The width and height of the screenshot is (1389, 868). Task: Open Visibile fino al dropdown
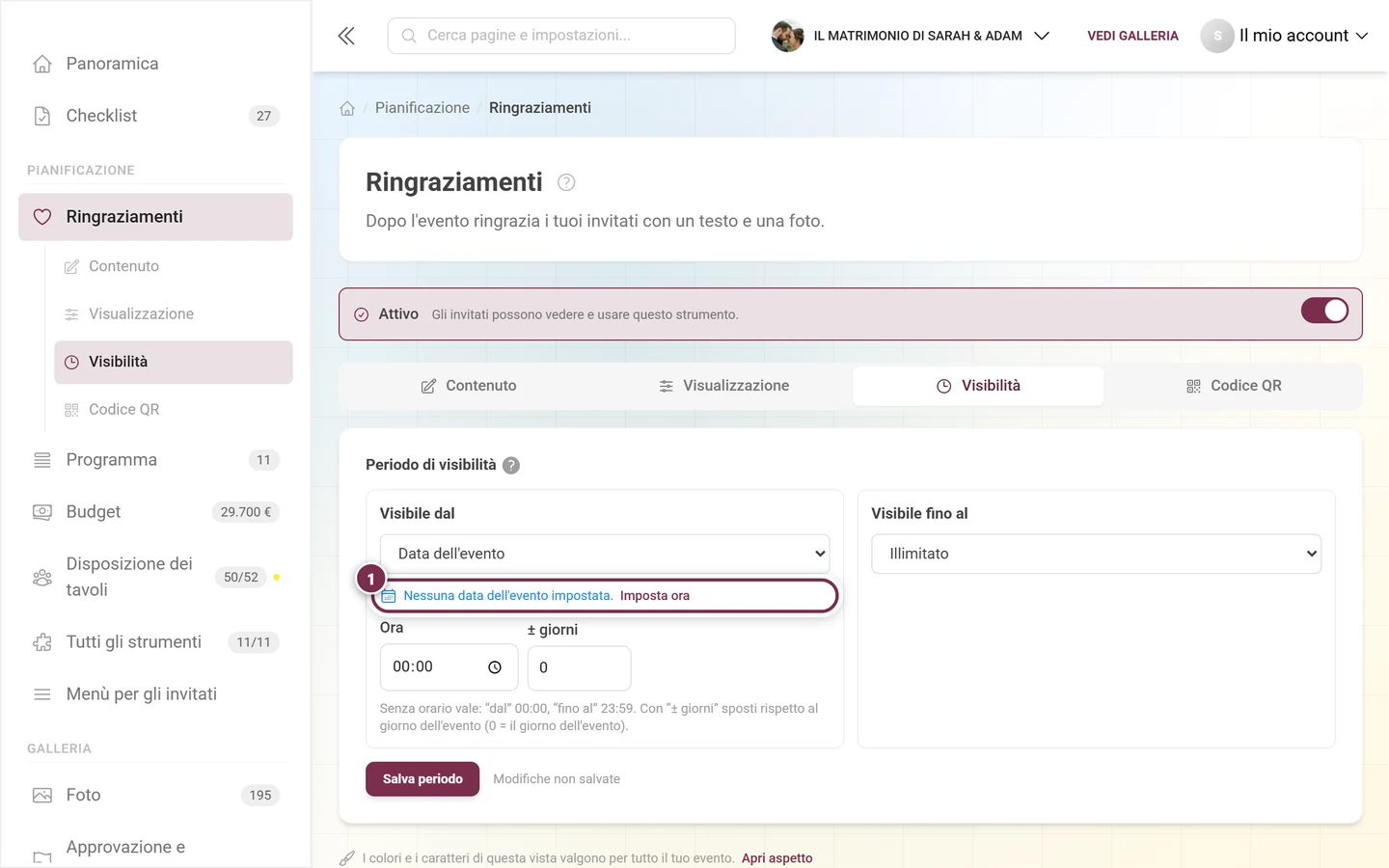click(x=1096, y=554)
